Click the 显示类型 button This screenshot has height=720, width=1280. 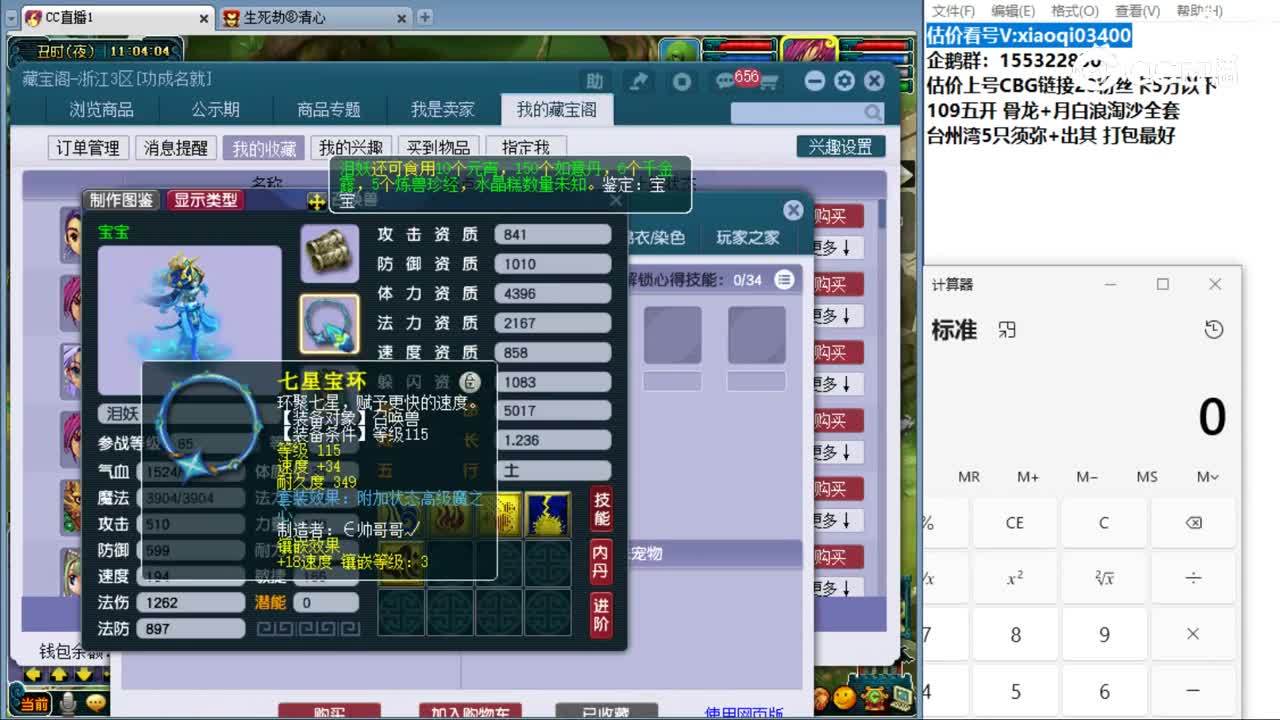205,200
